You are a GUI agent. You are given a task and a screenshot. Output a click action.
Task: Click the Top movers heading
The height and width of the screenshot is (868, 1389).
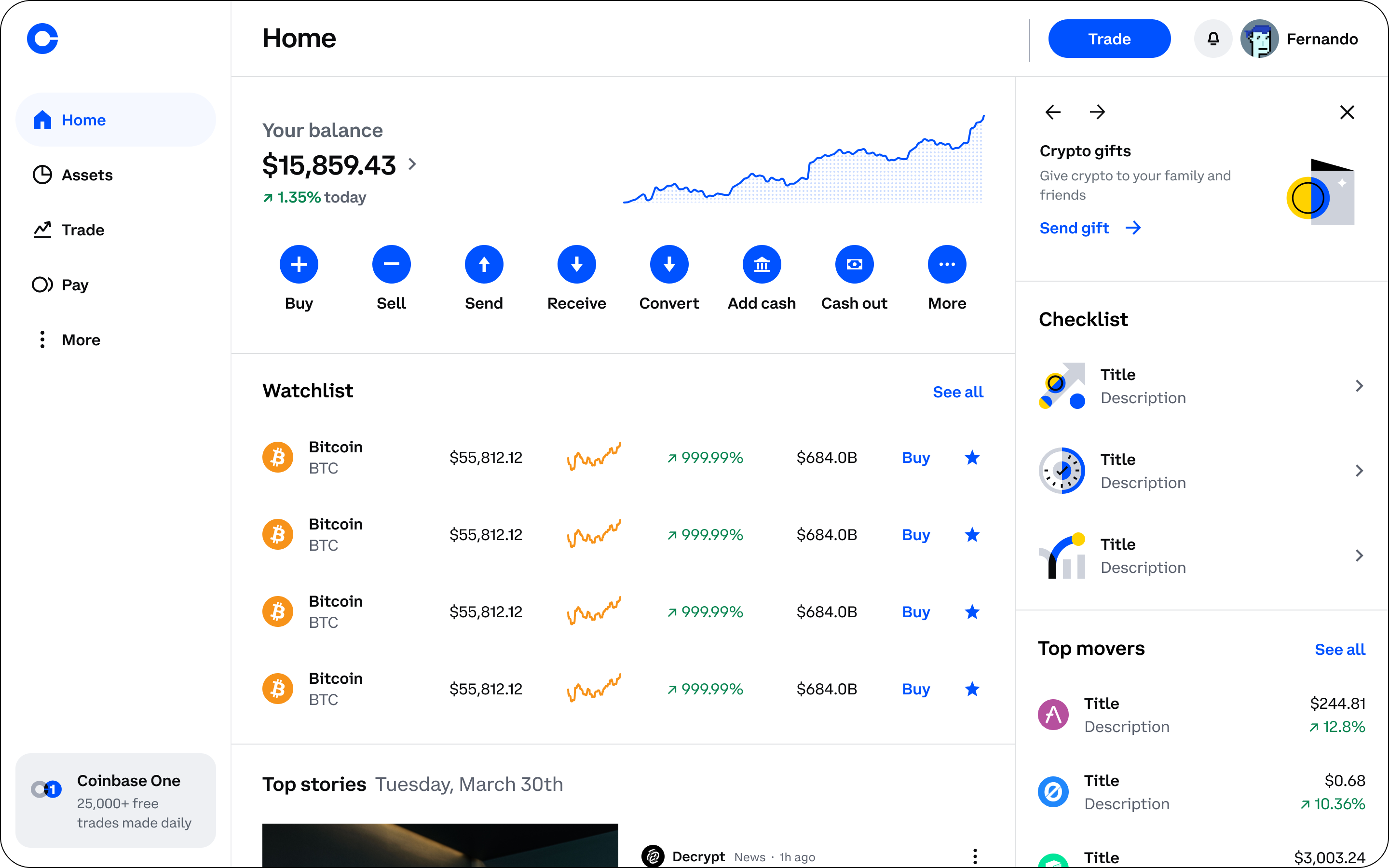click(1091, 649)
